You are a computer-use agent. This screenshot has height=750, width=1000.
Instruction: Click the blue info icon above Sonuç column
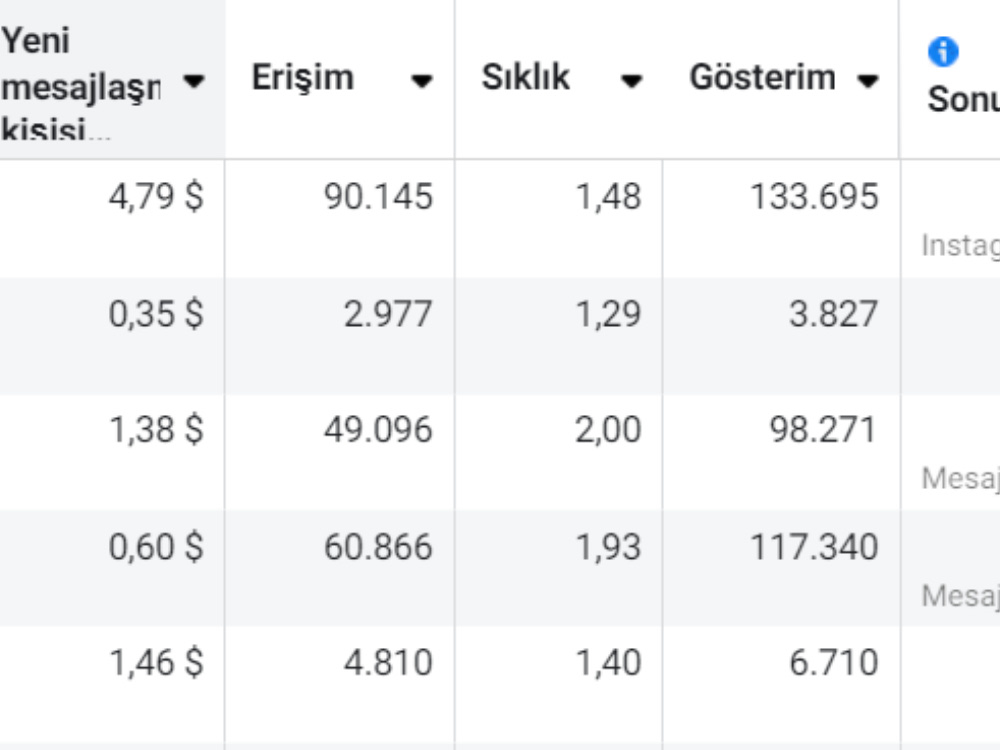pos(943,51)
